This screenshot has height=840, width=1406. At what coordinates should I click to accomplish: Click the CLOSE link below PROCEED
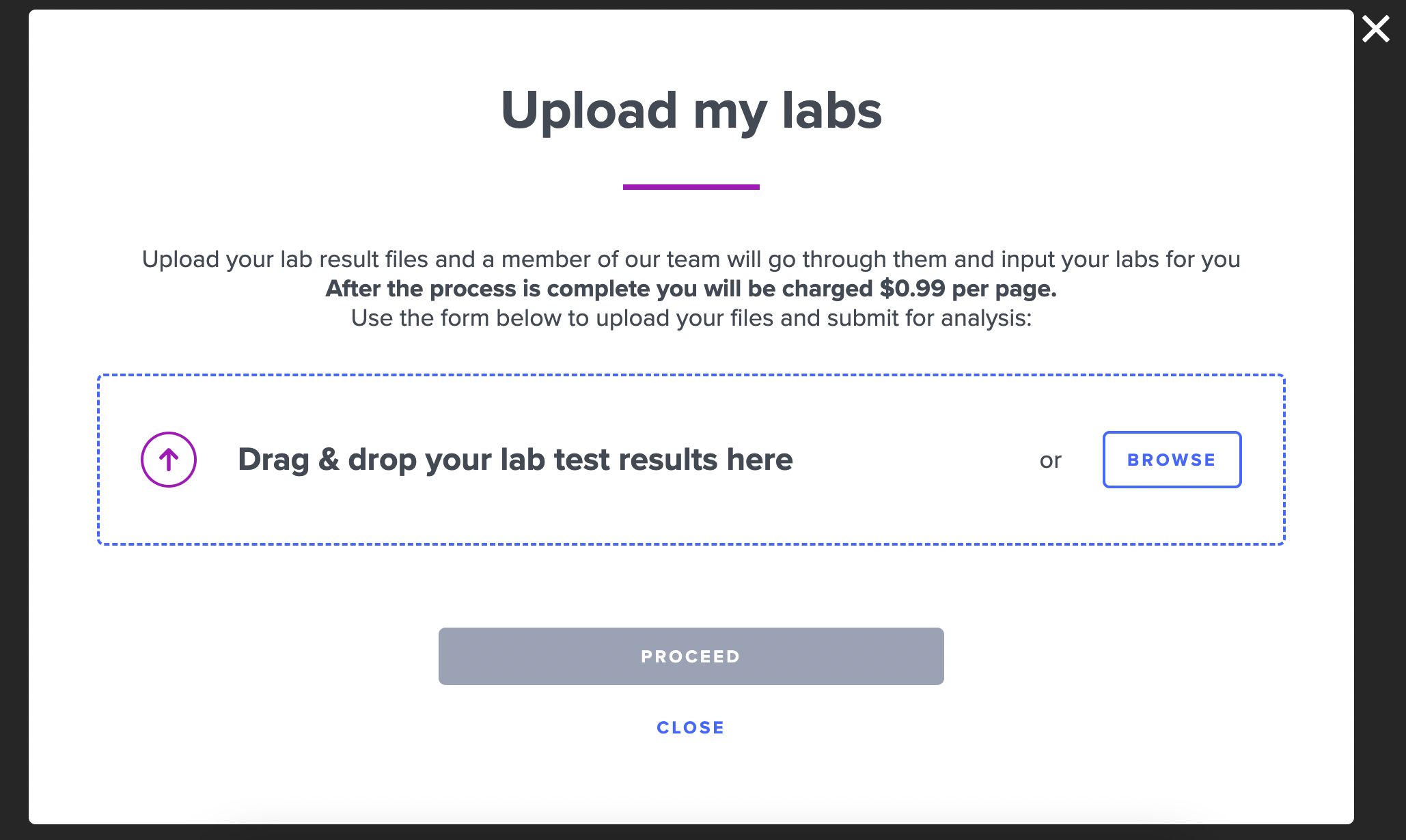(x=691, y=727)
